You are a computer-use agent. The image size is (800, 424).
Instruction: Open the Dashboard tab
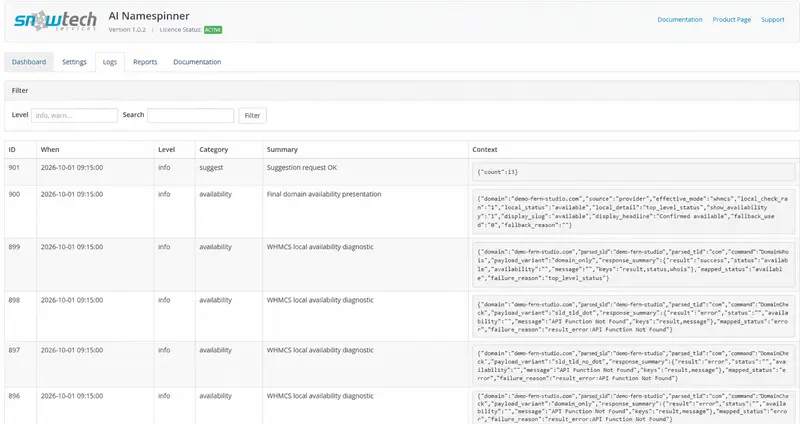(x=29, y=62)
